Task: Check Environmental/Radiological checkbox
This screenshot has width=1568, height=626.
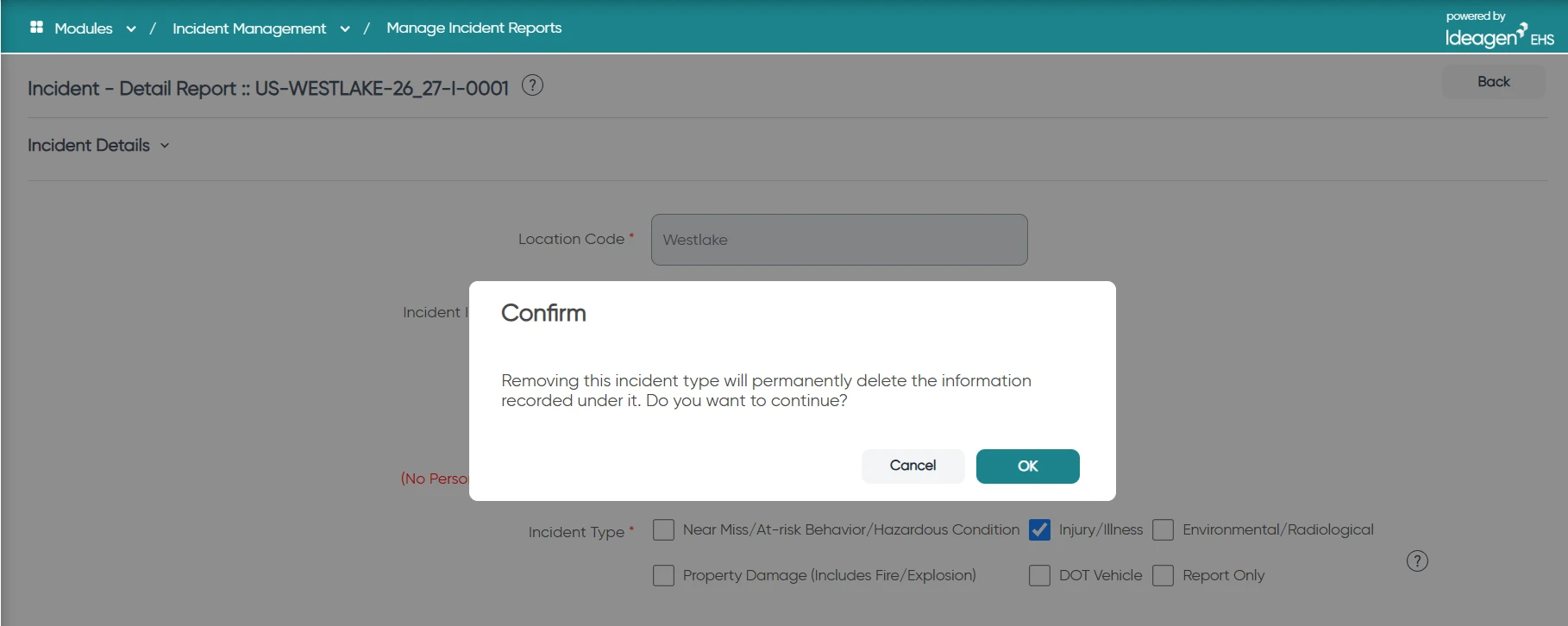Action: coord(1163,529)
